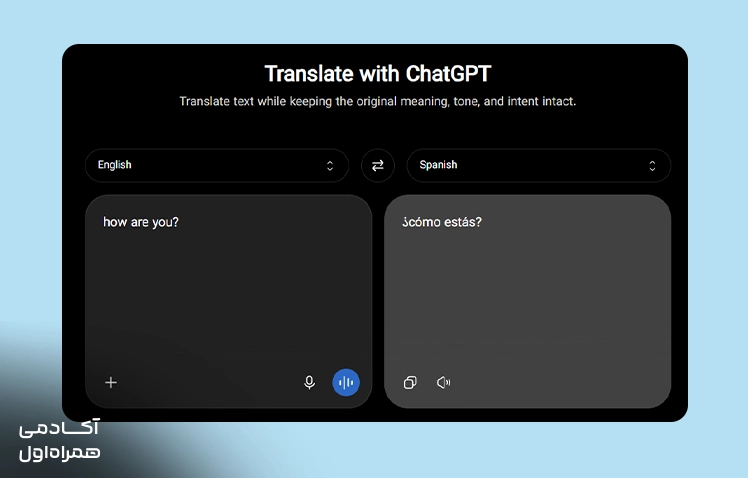Copy the Spanish translation

(x=410, y=383)
